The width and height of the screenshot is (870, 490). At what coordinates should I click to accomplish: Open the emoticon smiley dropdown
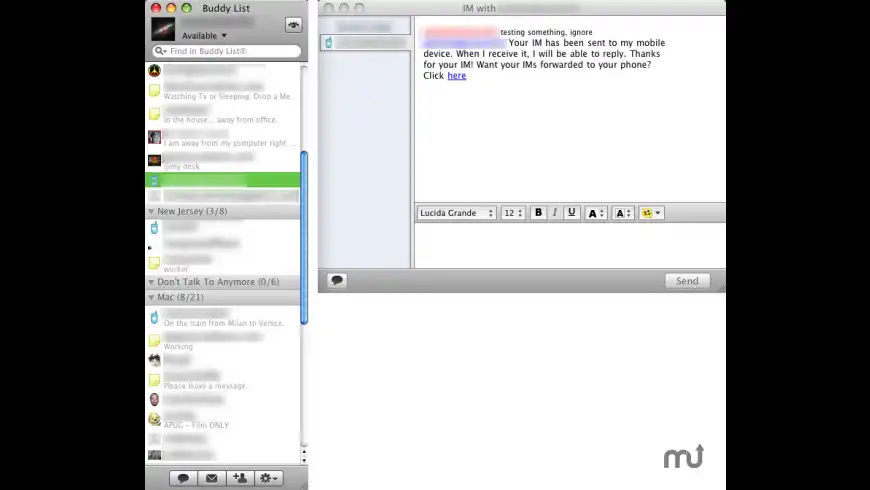[x=651, y=213]
